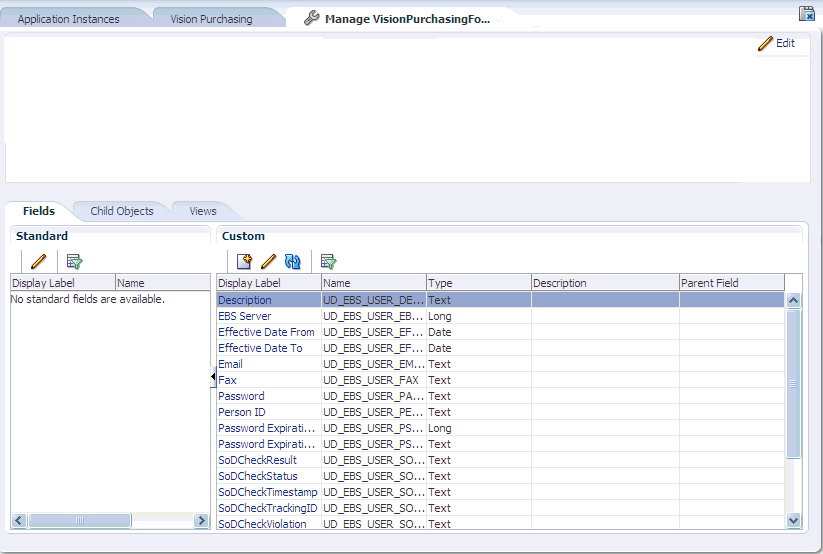Click the Custom panel edit pencil icon

point(268,261)
